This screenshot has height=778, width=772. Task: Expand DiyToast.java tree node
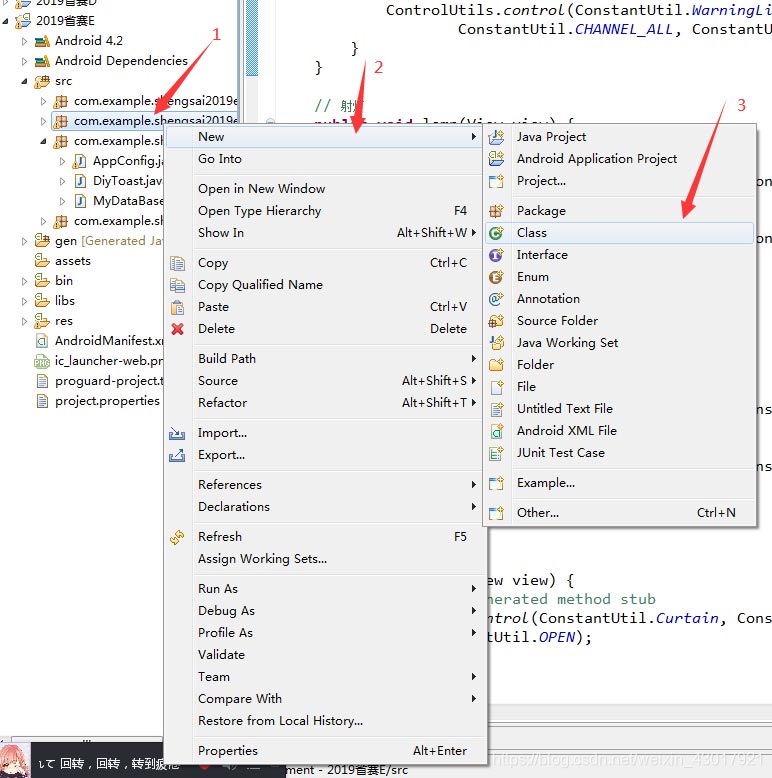pyautogui.click(x=62, y=182)
